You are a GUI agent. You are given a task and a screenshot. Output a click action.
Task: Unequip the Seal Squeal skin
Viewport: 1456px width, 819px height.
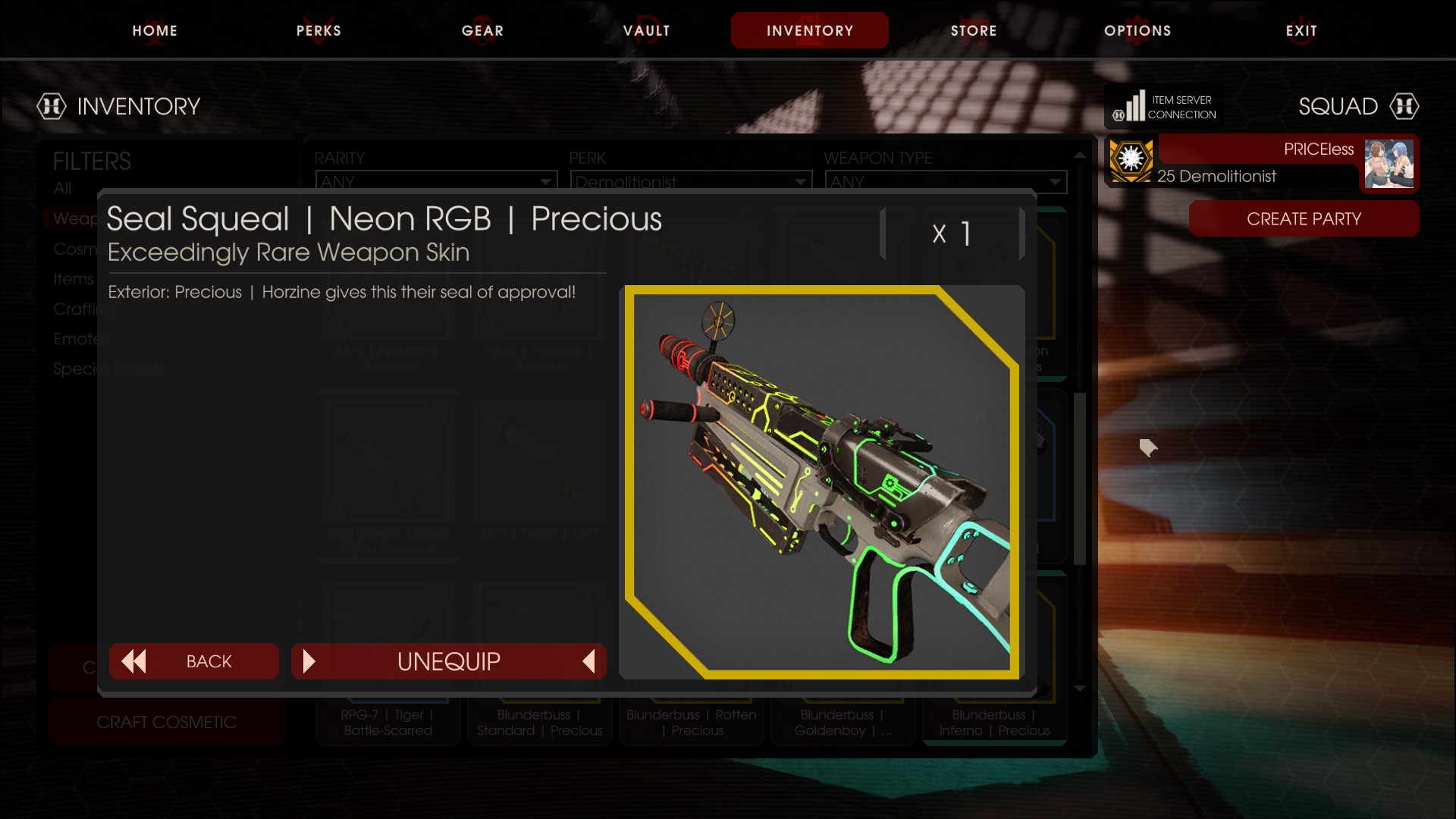coord(449,661)
